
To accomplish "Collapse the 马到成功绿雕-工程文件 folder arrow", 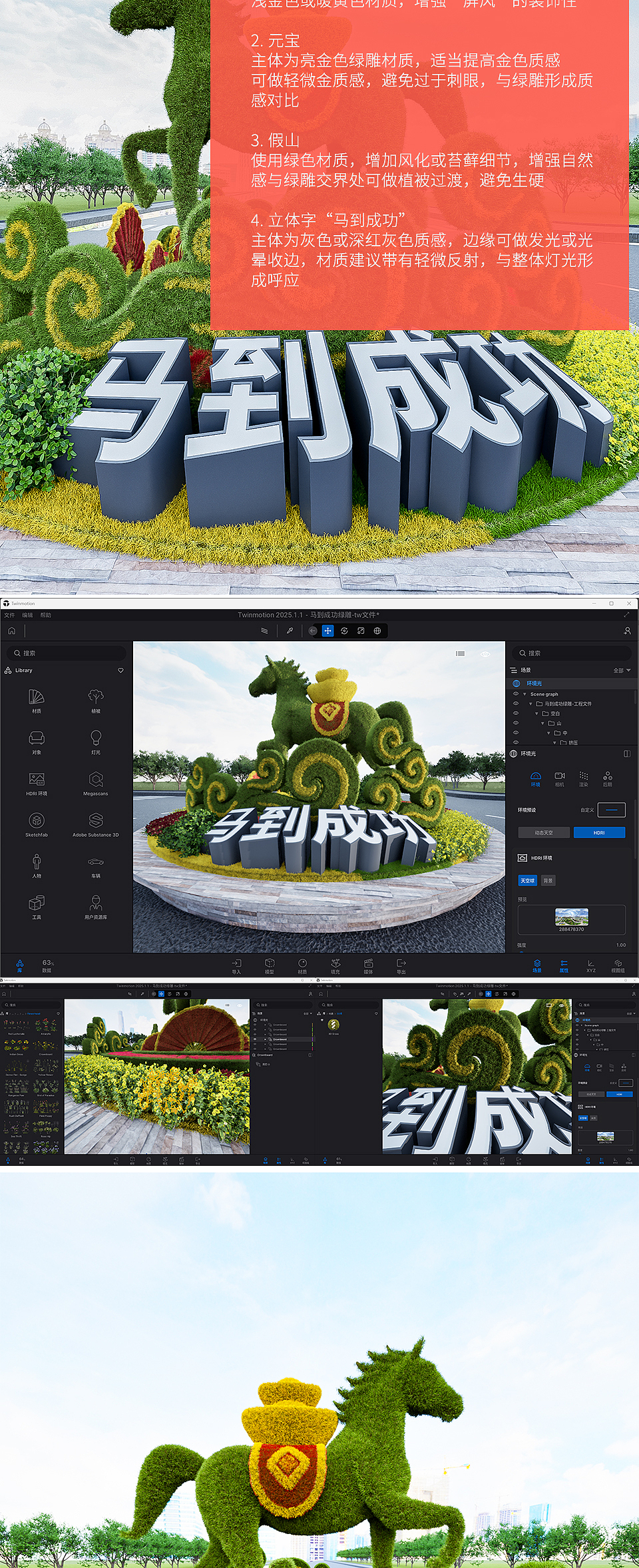I will click(531, 704).
